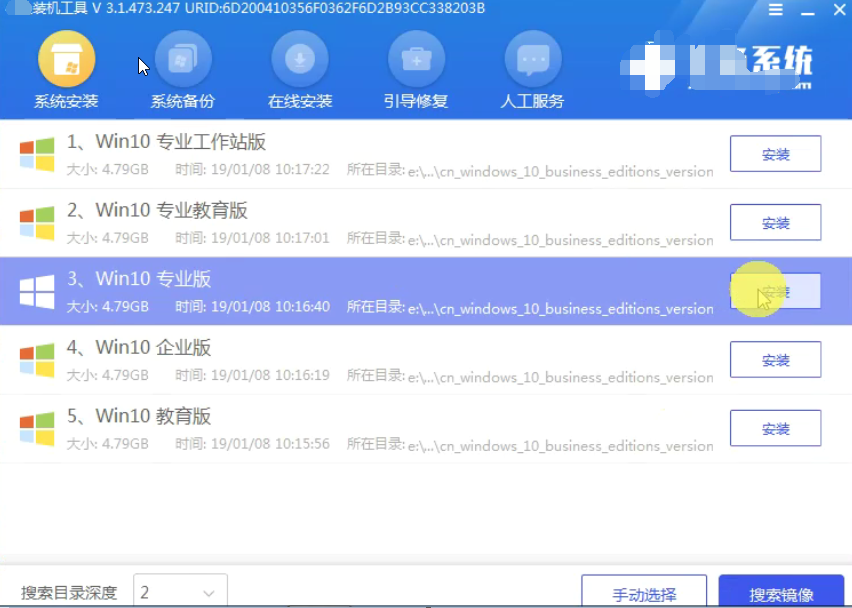
Task: Click Windows logo of Win10 教育版
Action: tap(37, 429)
